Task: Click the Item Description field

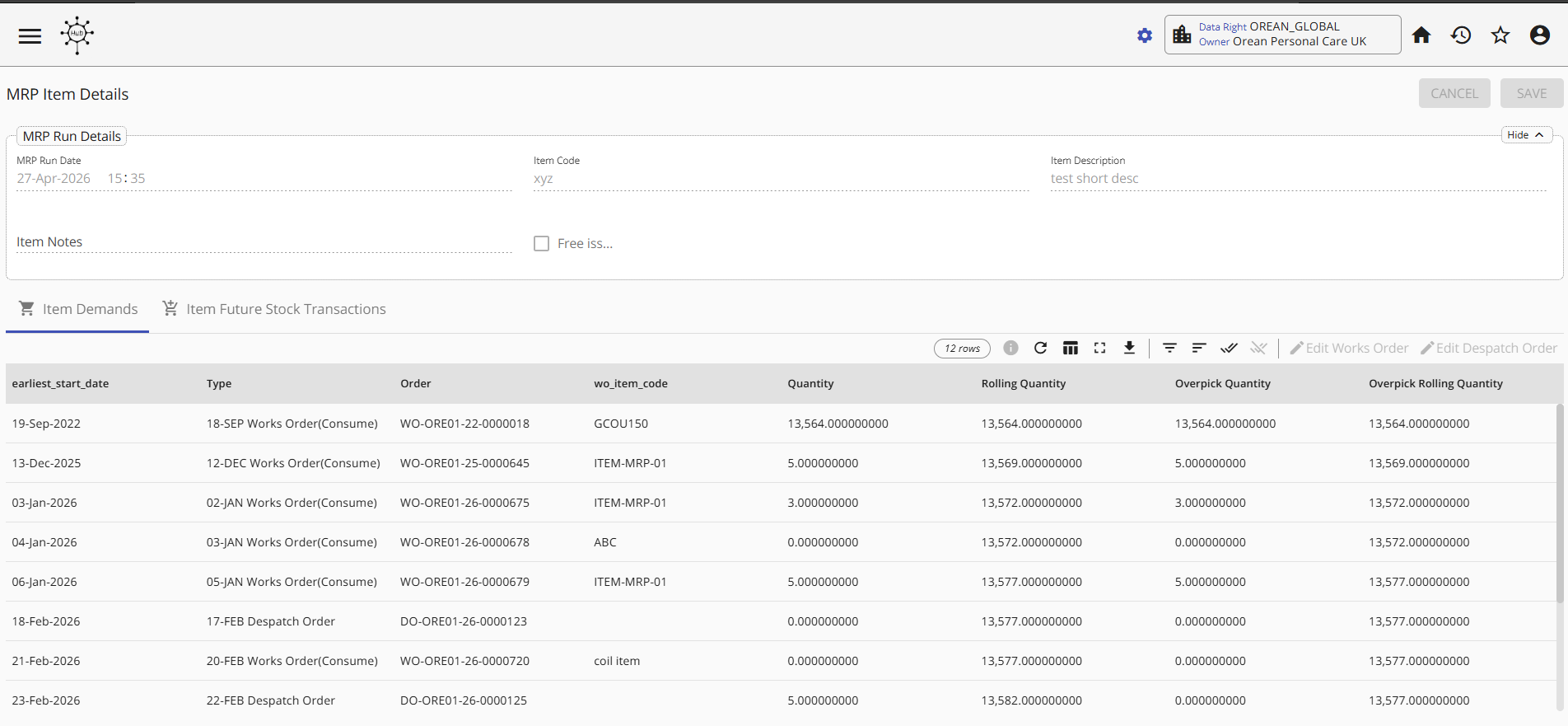Action: 1299,178
